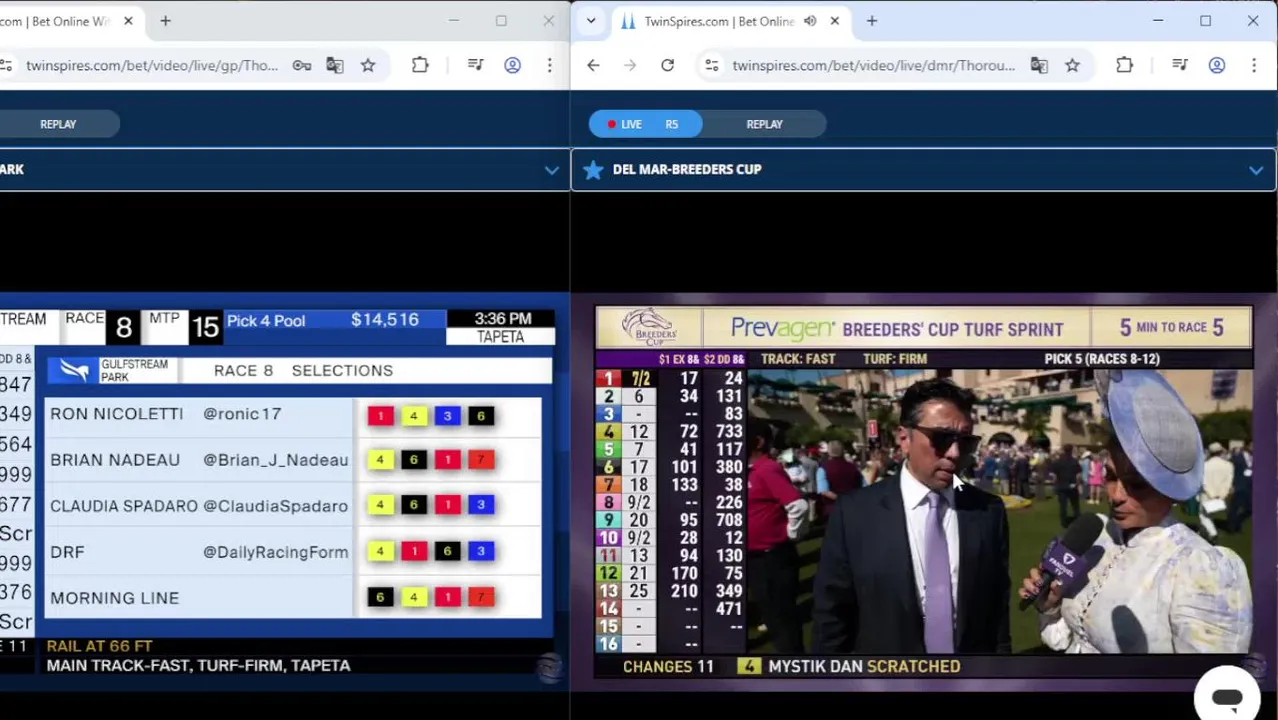This screenshot has width=1278, height=720.
Task: Bookmark the page in right browser window
Action: point(1072,66)
